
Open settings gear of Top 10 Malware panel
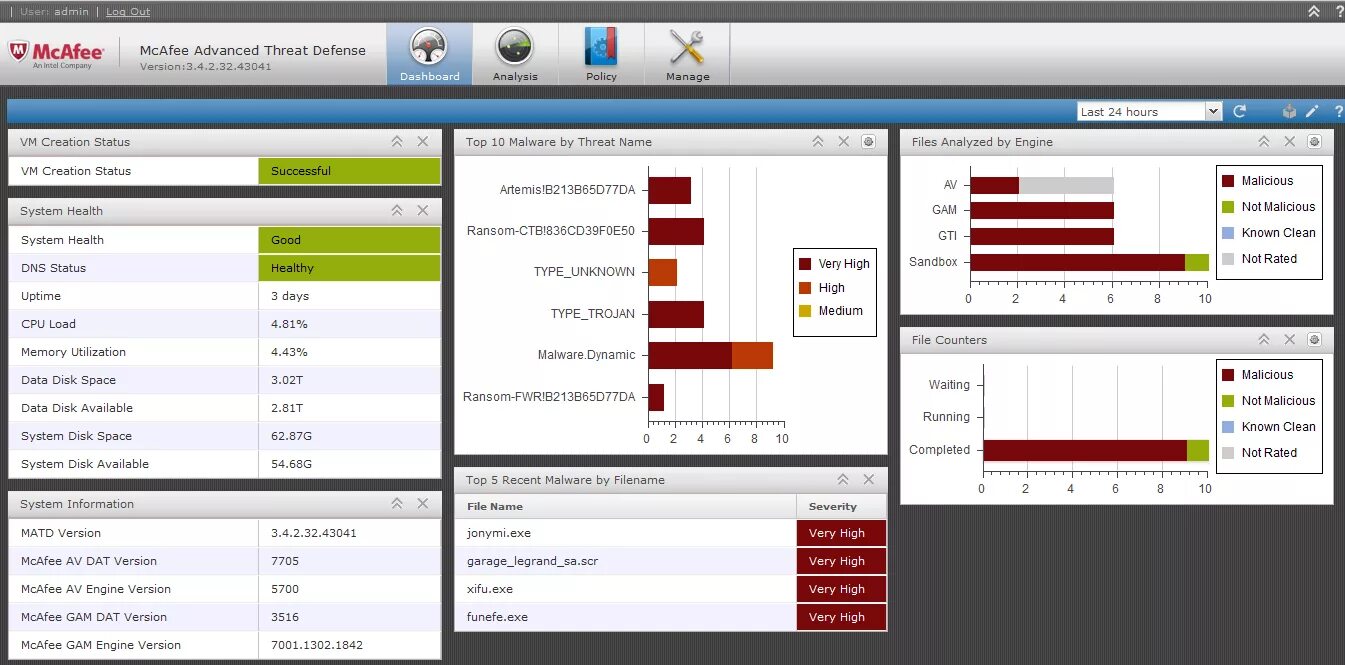[868, 142]
